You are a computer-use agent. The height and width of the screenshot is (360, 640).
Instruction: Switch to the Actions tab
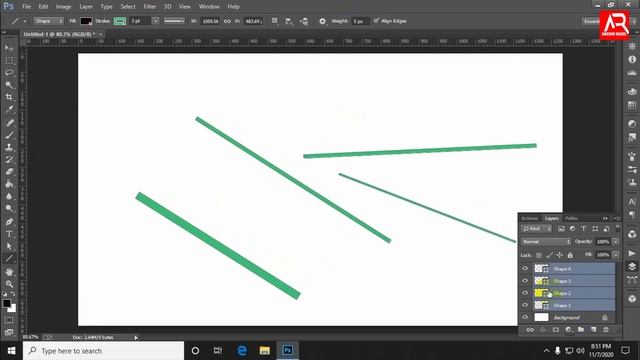coord(529,218)
